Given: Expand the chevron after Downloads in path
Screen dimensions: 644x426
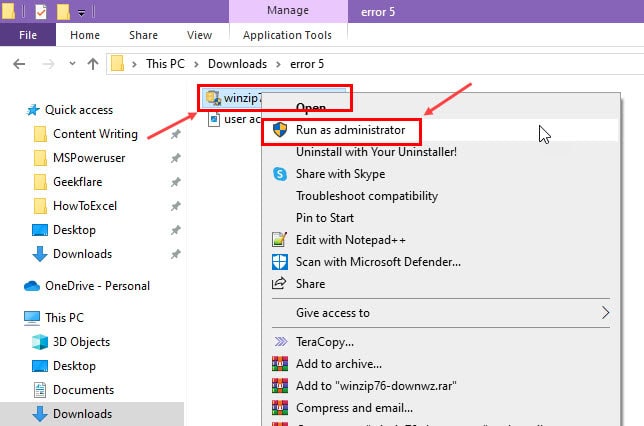Looking at the screenshot, I should click(278, 64).
